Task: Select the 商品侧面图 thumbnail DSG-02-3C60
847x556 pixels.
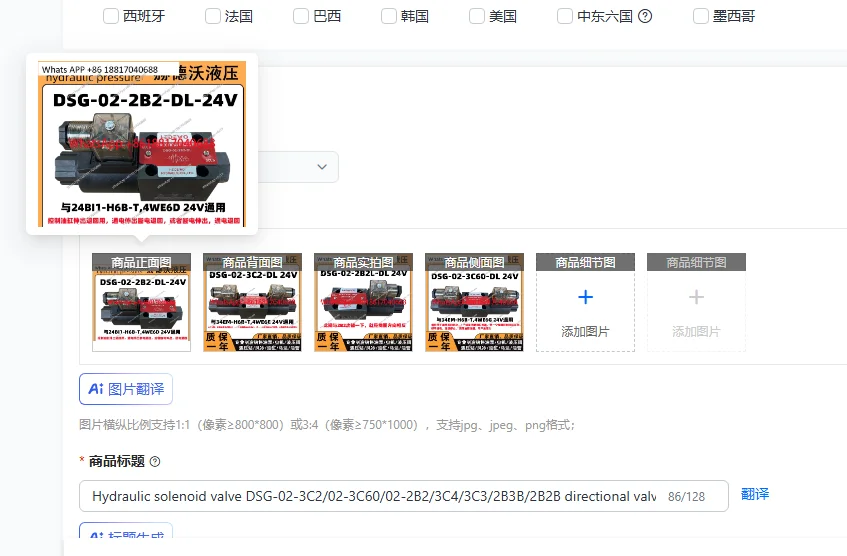Action: pos(474,303)
